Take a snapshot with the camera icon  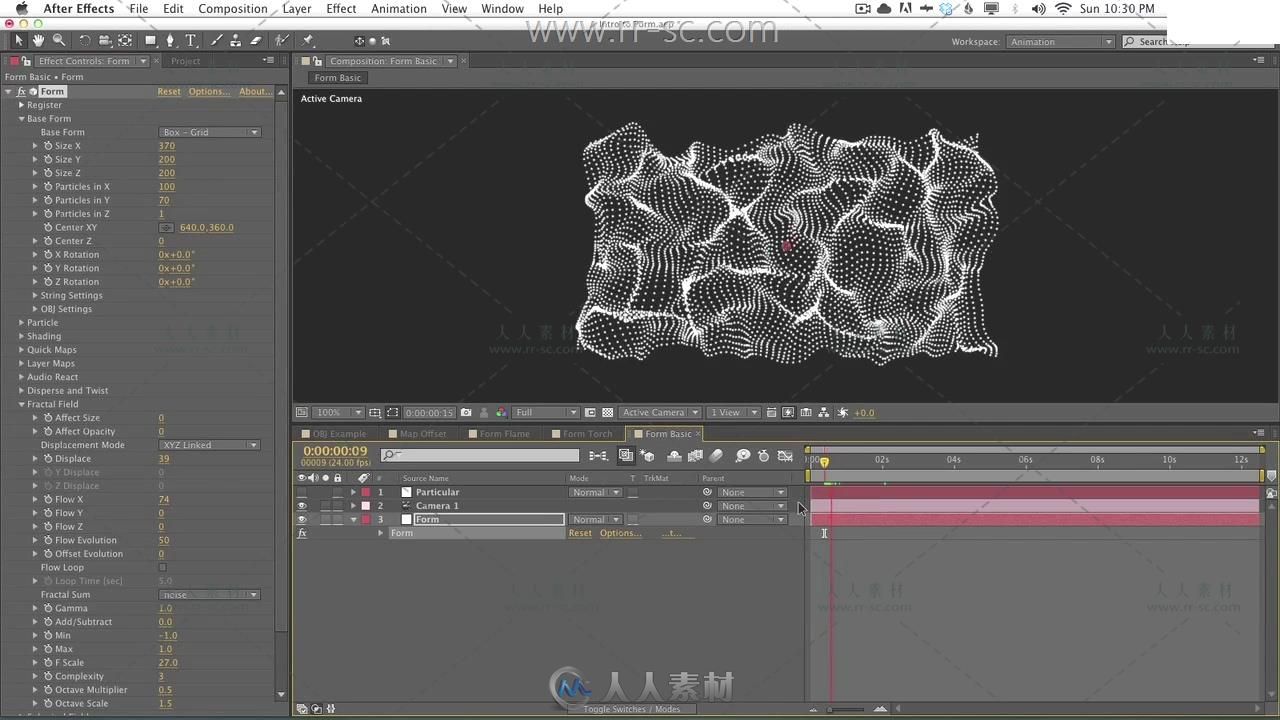(x=466, y=412)
